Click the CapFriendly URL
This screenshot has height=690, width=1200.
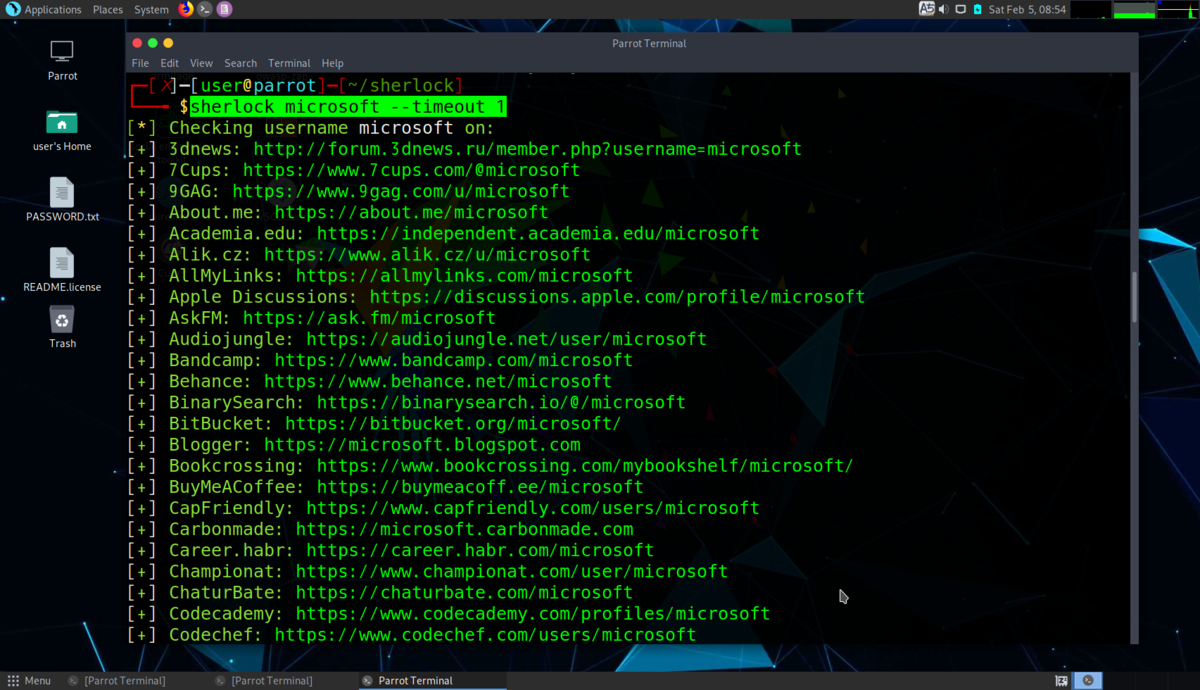532,508
